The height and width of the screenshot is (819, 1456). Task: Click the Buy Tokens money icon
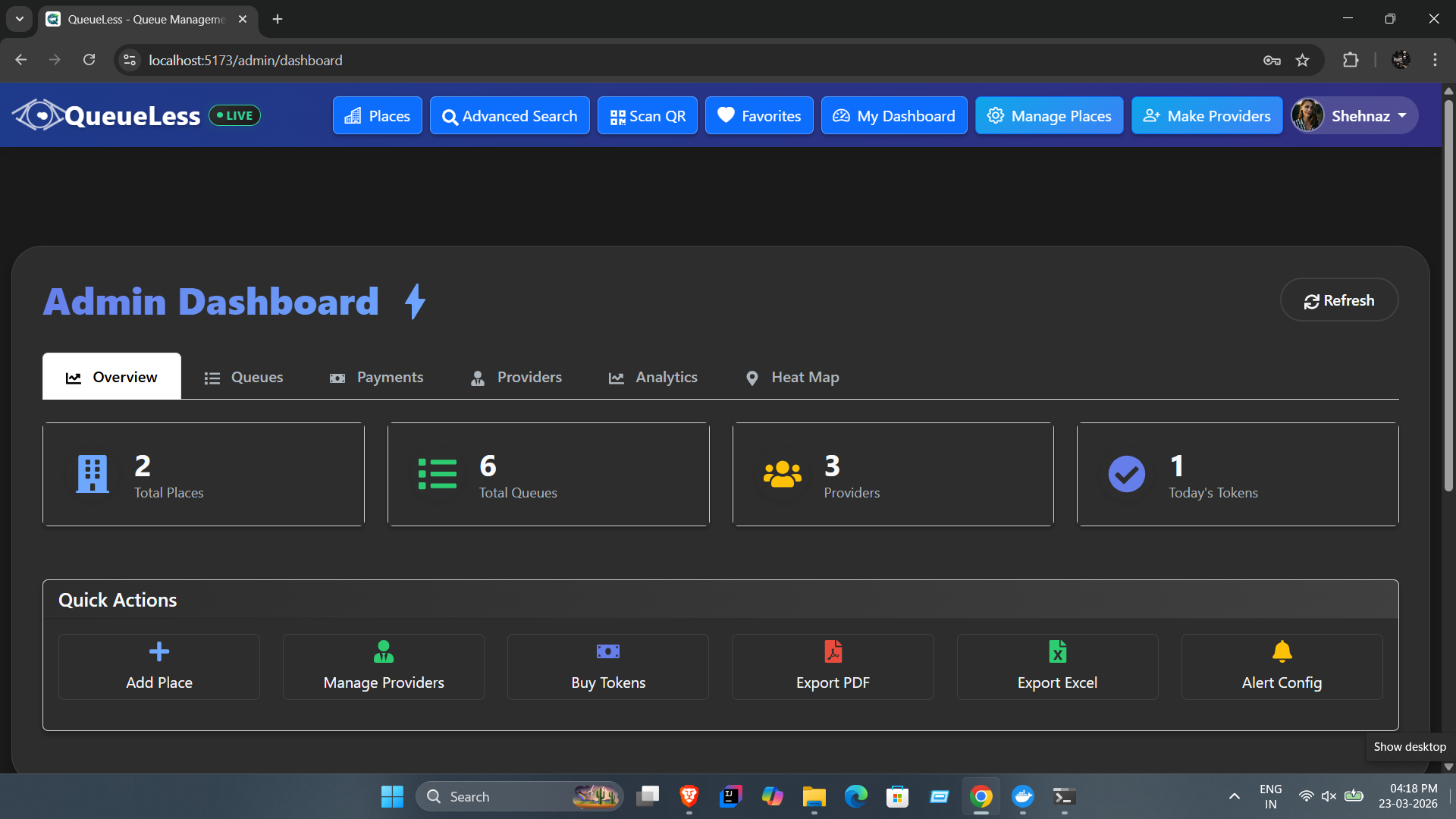[608, 651]
